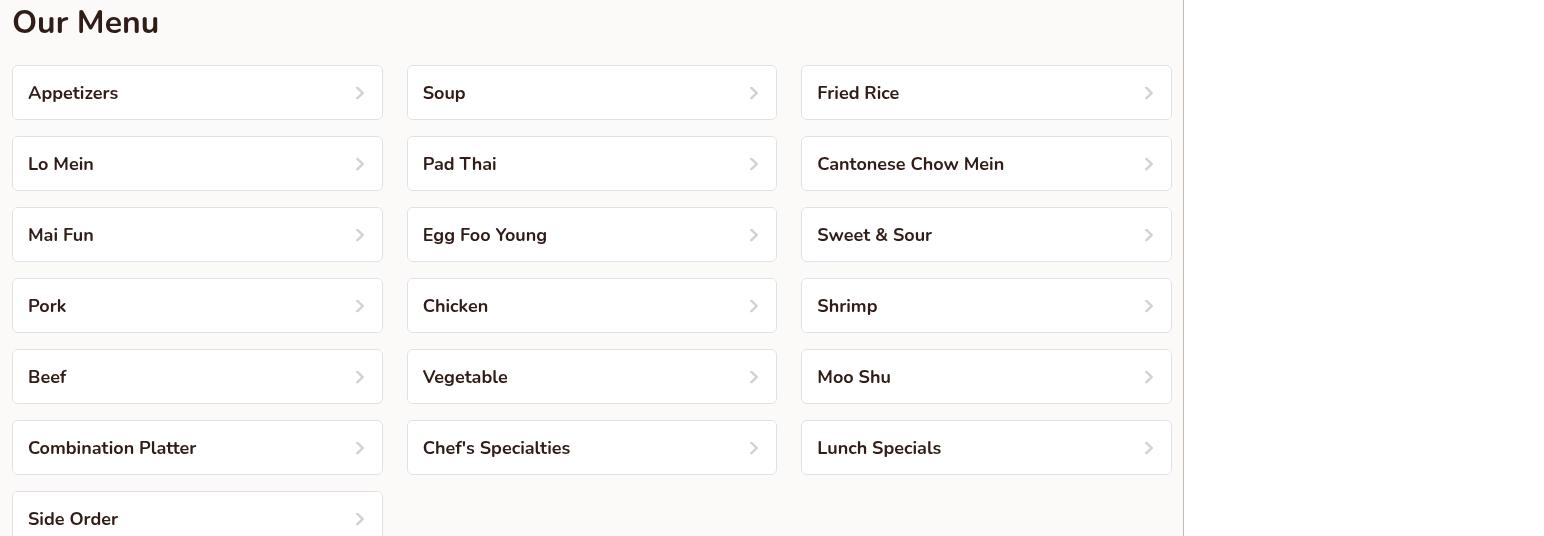Expand the Pork section arrow
The image size is (1544, 536).
(360, 306)
